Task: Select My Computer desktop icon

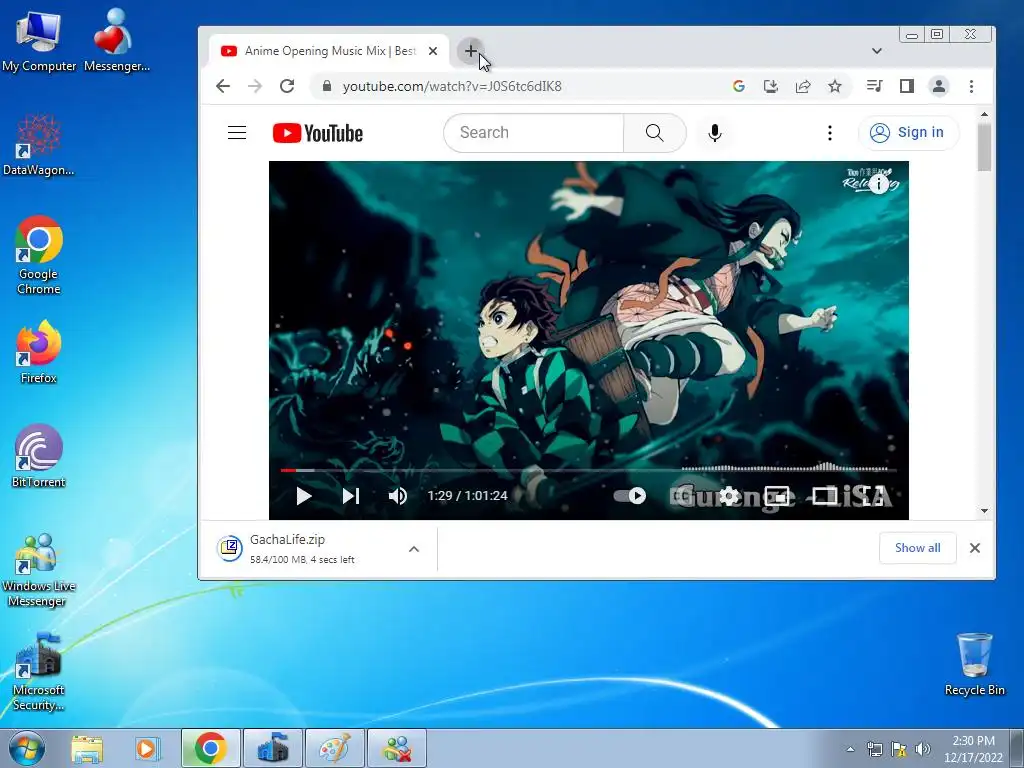Action: coord(39,40)
